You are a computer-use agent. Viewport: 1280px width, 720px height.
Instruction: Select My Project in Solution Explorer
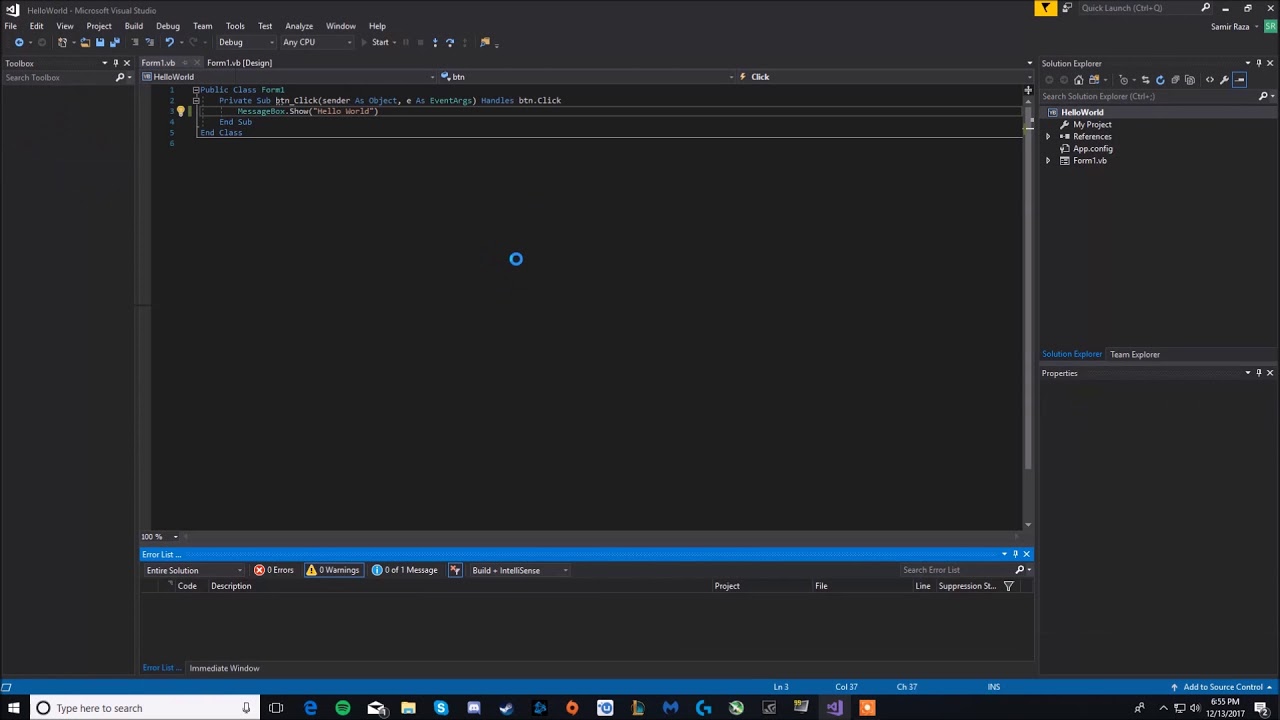(x=1092, y=125)
